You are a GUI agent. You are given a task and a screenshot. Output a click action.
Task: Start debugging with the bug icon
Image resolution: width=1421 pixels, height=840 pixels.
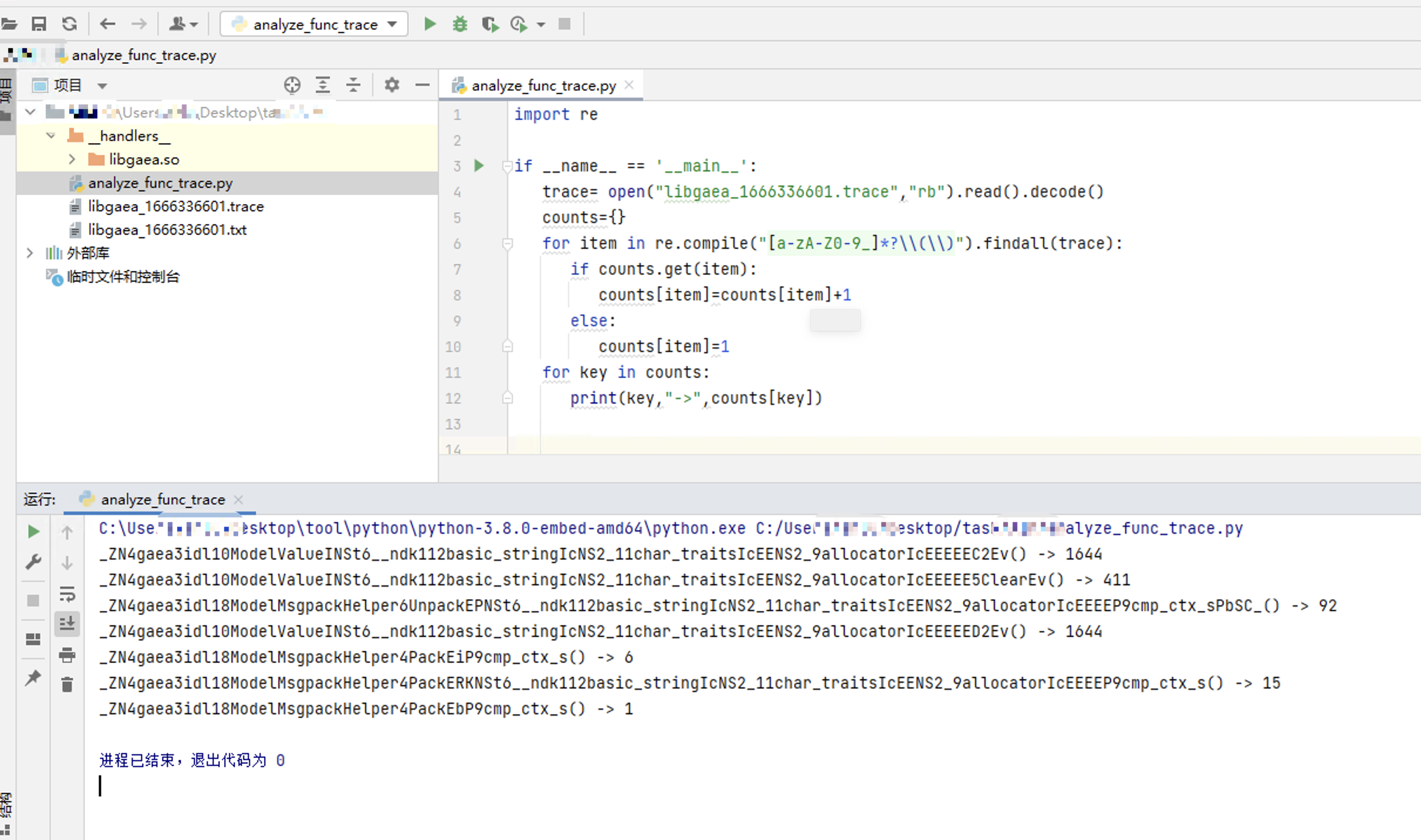coord(460,24)
